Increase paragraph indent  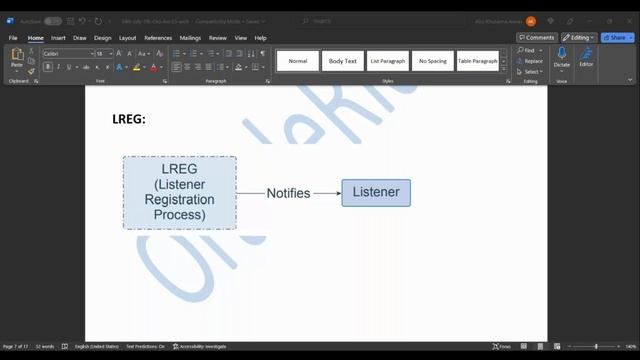(x=239, y=53)
